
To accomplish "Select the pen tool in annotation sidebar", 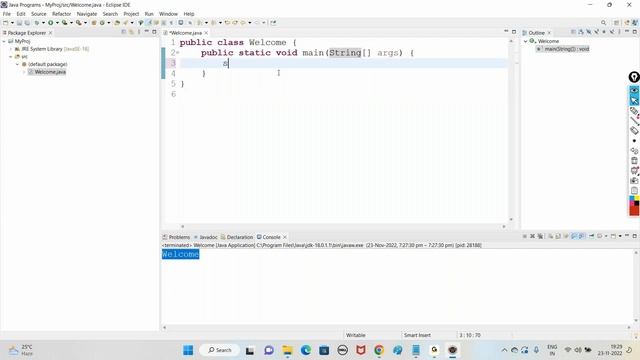I will click(x=634, y=111).
